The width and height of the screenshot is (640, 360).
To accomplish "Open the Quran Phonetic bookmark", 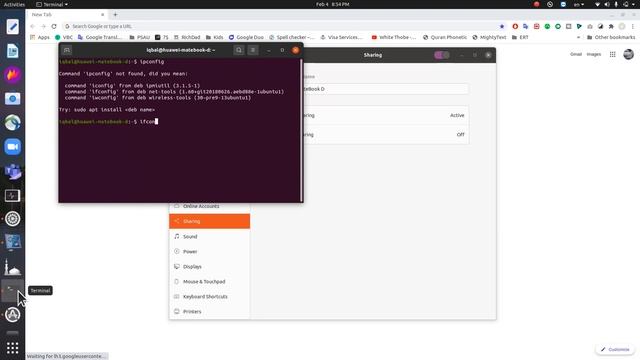I will (444, 37).
